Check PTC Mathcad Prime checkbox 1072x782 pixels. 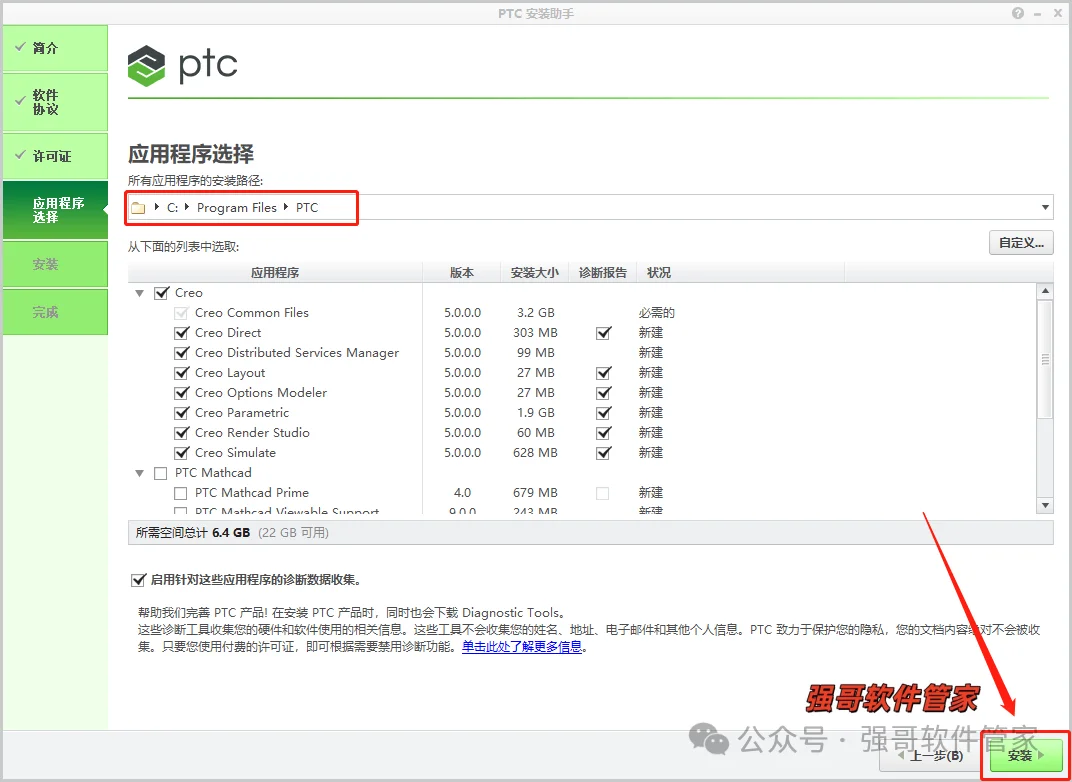coord(180,493)
